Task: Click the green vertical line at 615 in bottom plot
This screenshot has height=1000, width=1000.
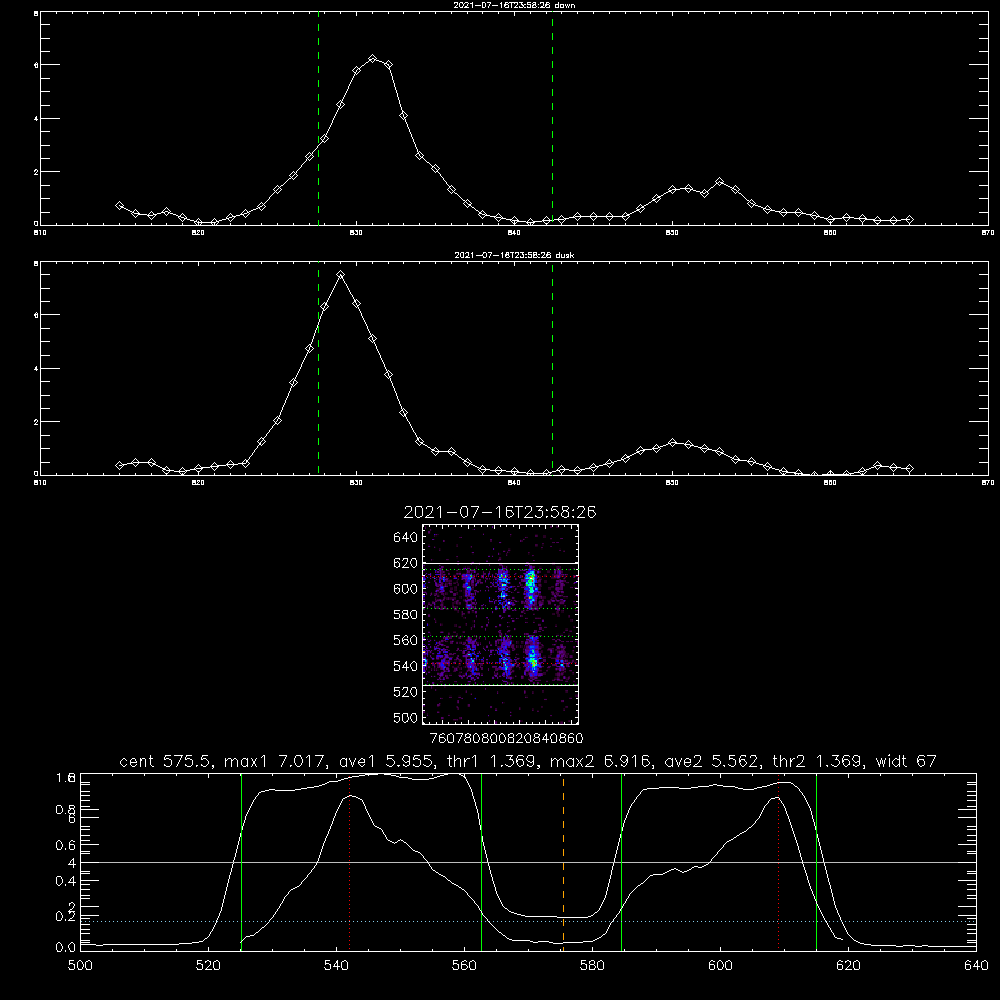Action: [x=816, y=861]
